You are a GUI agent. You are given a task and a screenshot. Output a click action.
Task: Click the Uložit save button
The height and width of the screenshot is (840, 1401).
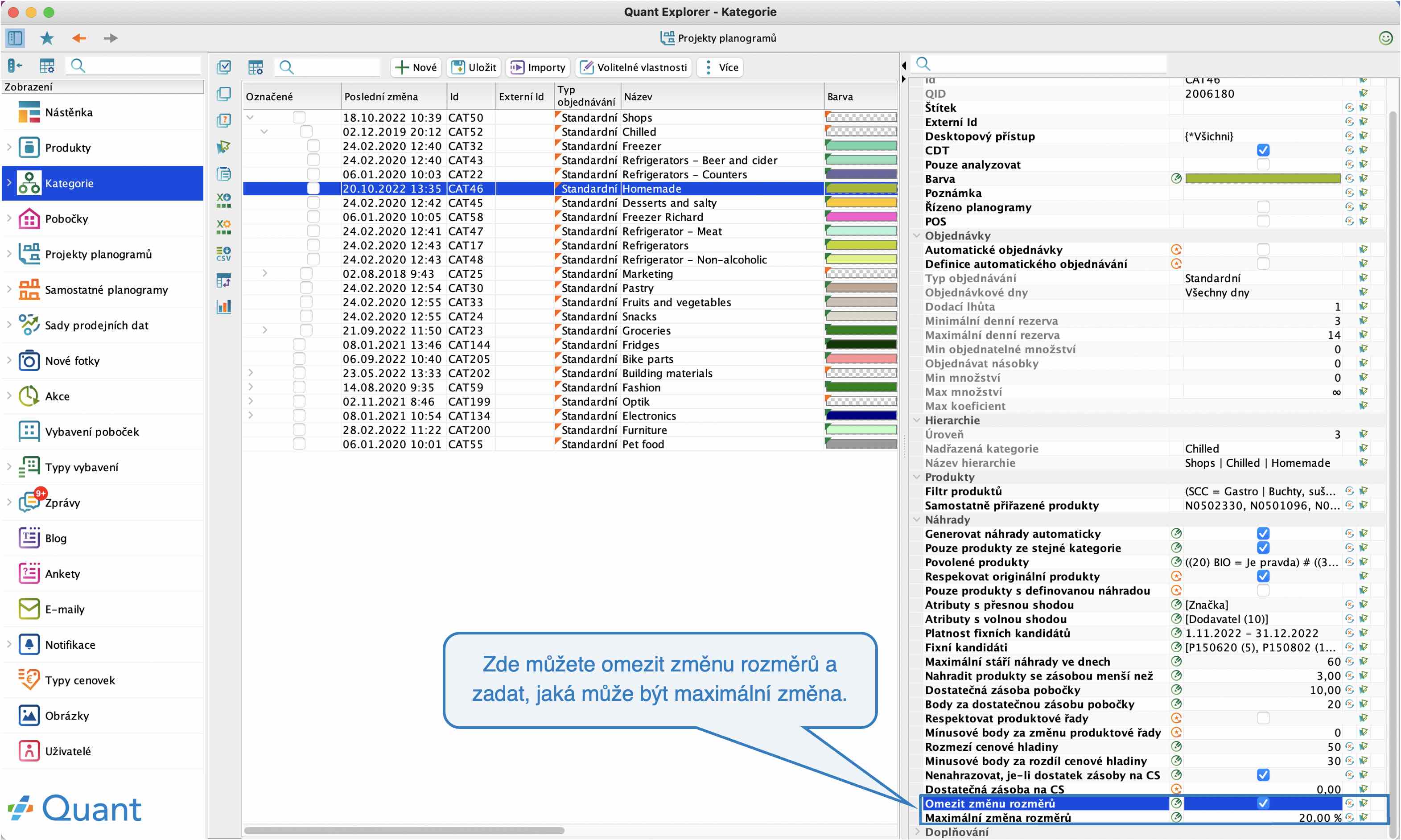(x=474, y=67)
